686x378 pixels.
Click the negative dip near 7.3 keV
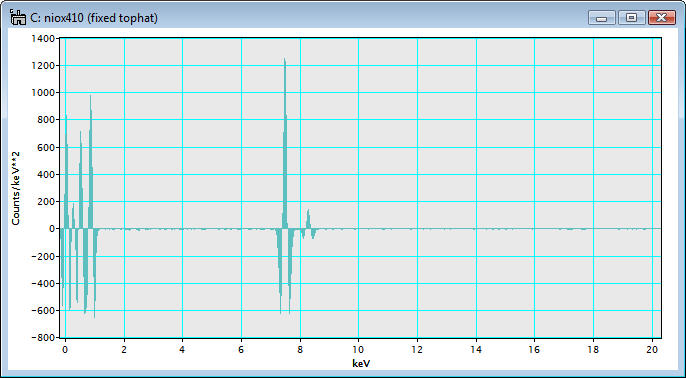tap(280, 271)
